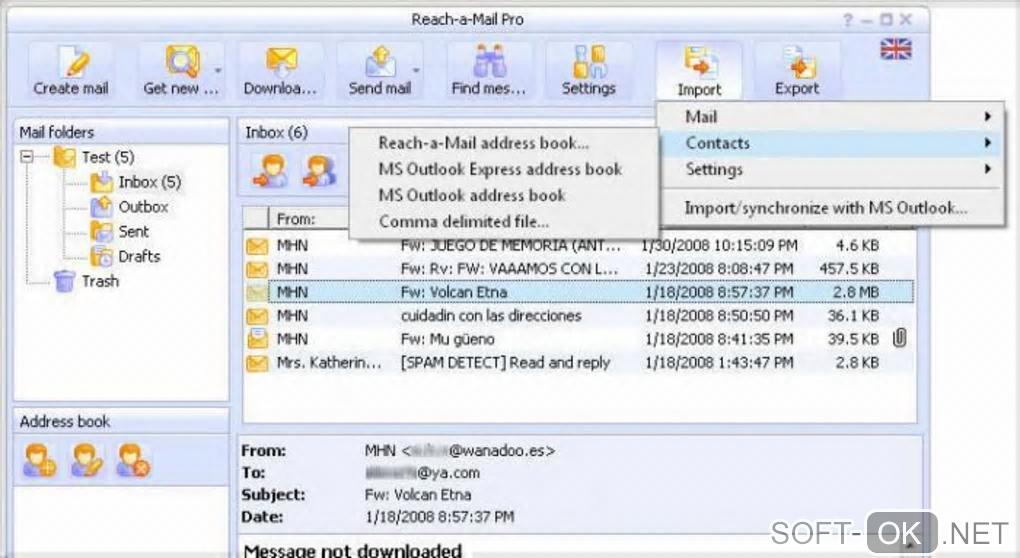Collapse the Test account tree node
Image resolution: width=1020 pixels, height=558 pixels.
[x=27, y=157]
